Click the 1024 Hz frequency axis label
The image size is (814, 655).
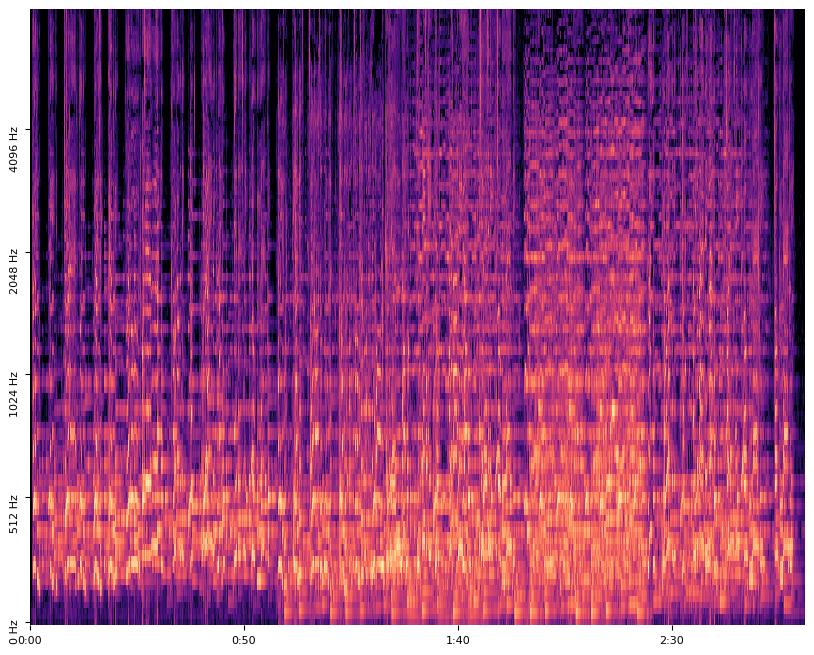(x=13, y=394)
